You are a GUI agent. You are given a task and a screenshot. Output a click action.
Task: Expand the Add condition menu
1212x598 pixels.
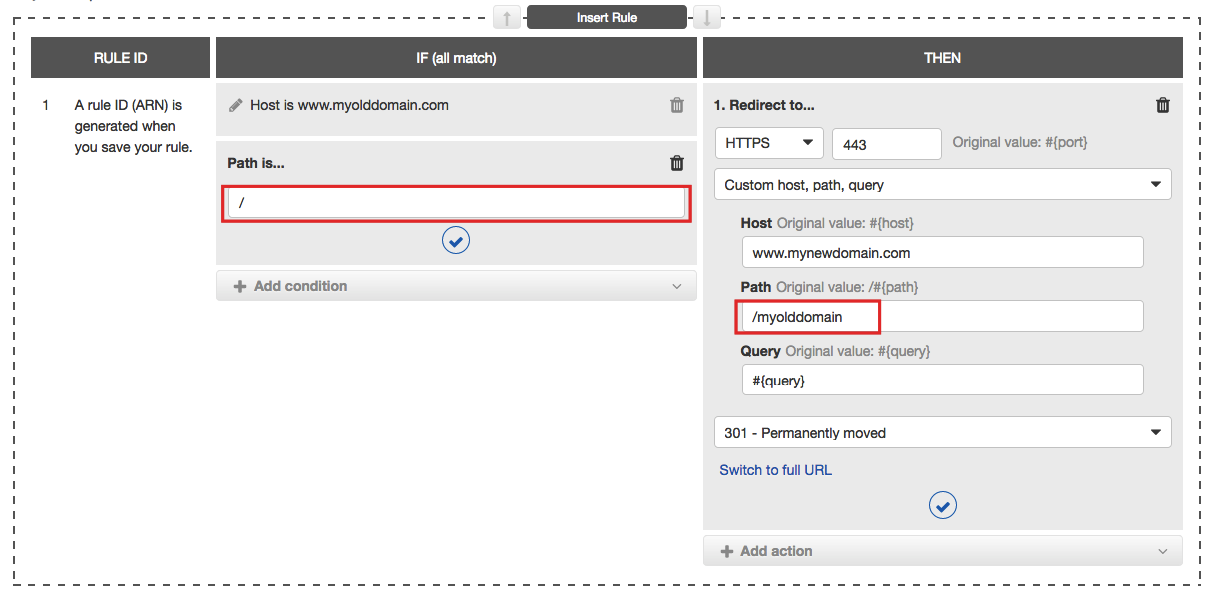pos(456,286)
